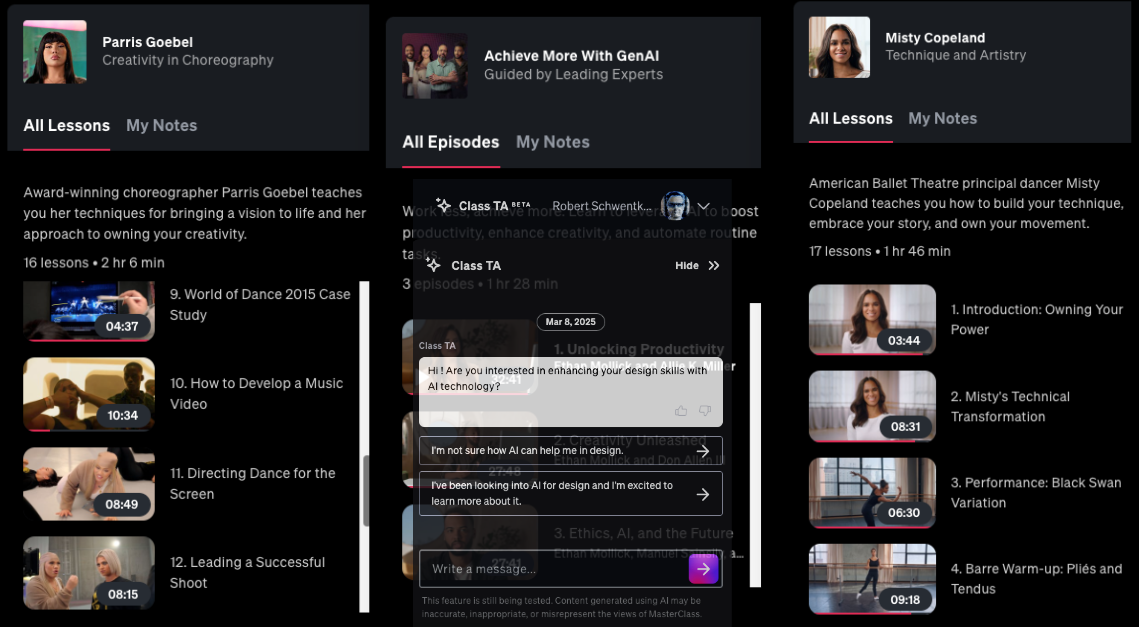Switch to My Notes tab in the Parris Goebel class
Image resolution: width=1139 pixels, height=627 pixels.
tap(161, 126)
